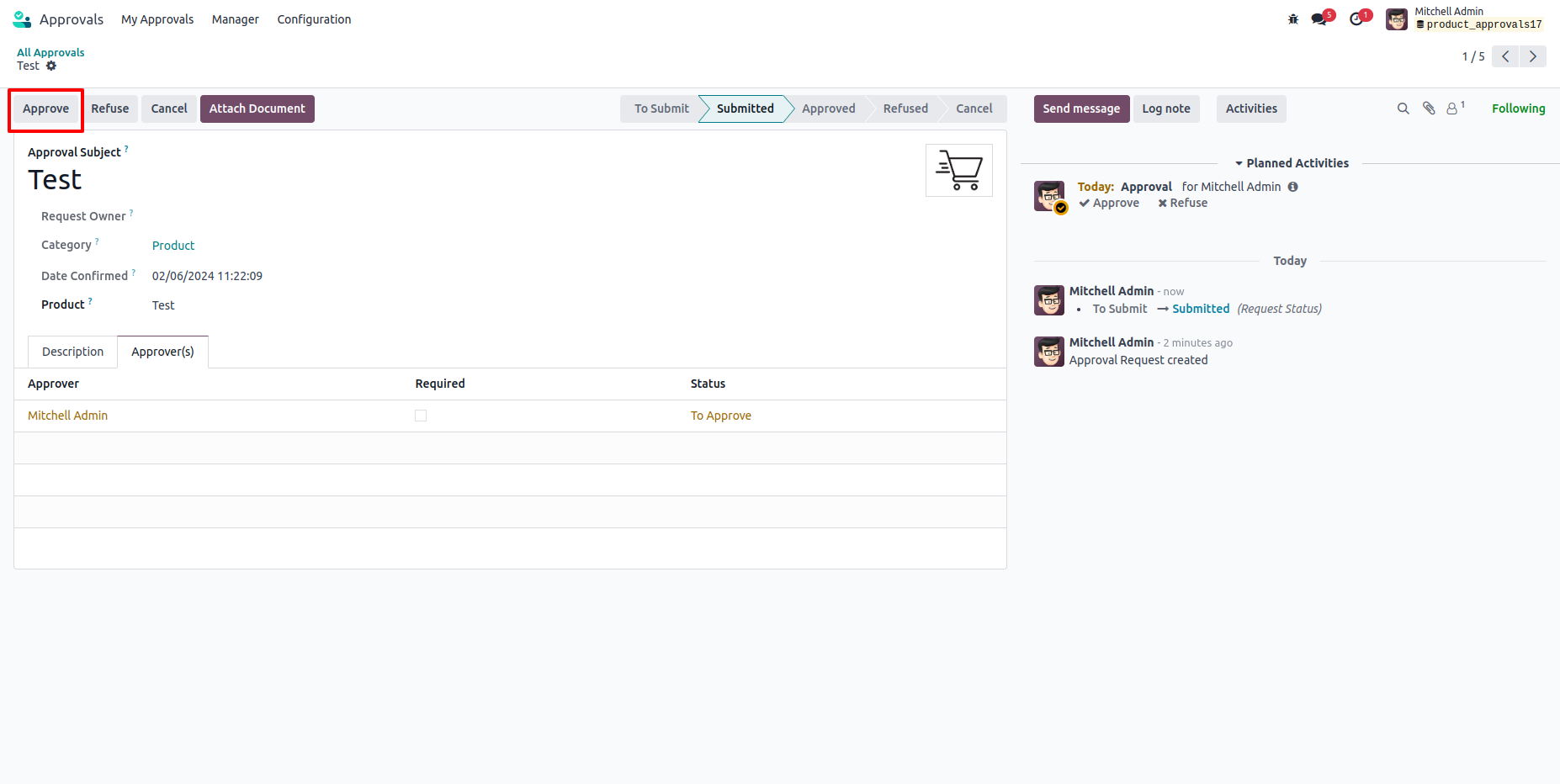The image size is (1560, 784).
Task: Click the avatar on status change message
Action: pos(1049,300)
